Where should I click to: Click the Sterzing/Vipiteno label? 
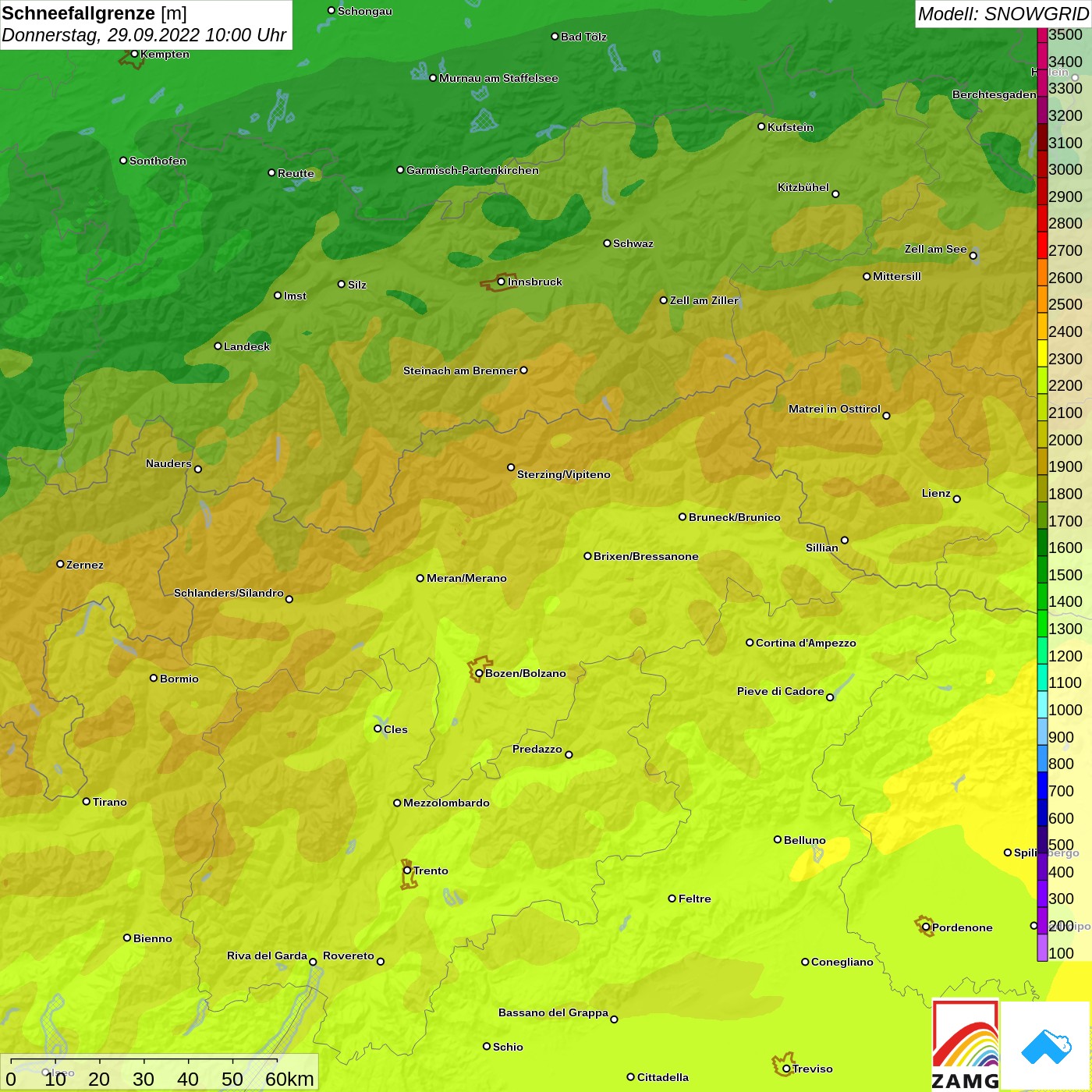click(x=564, y=474)
